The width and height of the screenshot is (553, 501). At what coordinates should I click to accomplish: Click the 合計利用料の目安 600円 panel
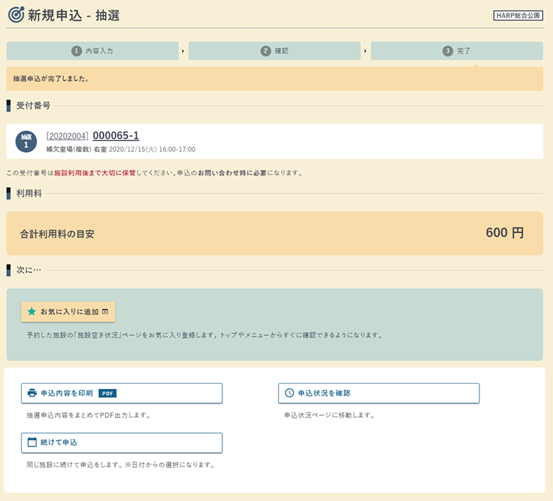[x=275, y=233]
